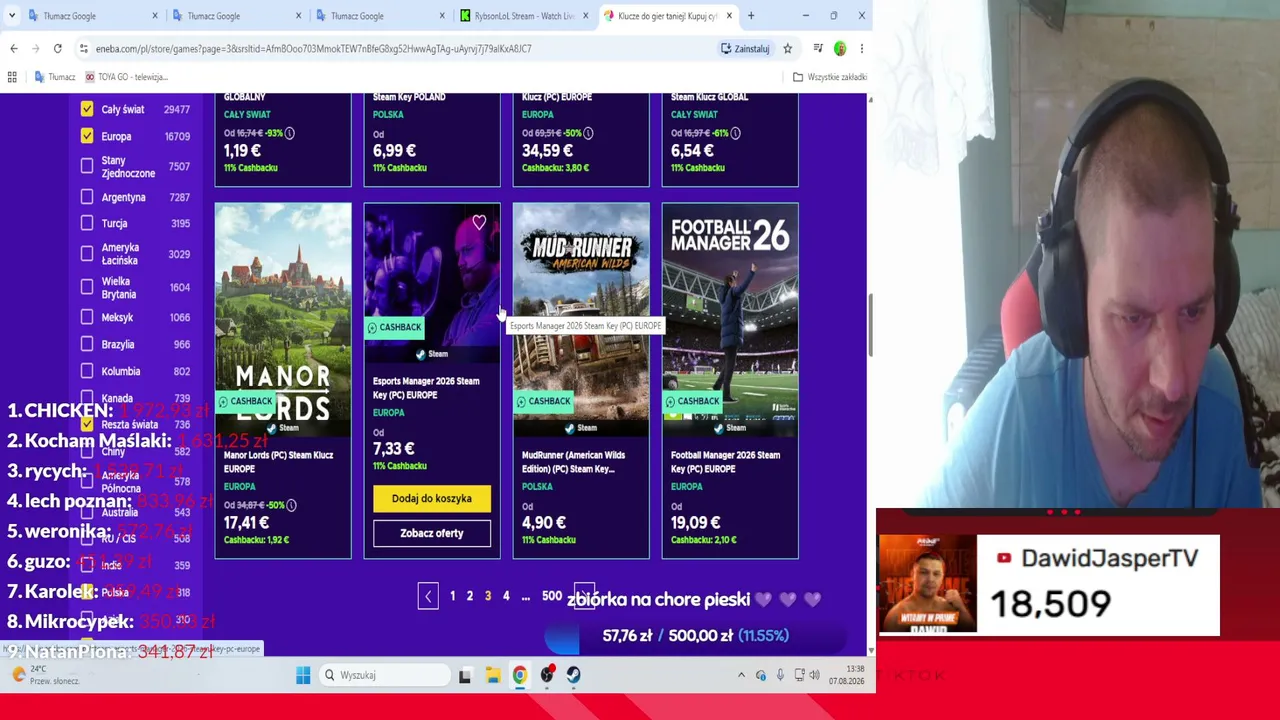Bookmark this page with star icon

point(787,48)
